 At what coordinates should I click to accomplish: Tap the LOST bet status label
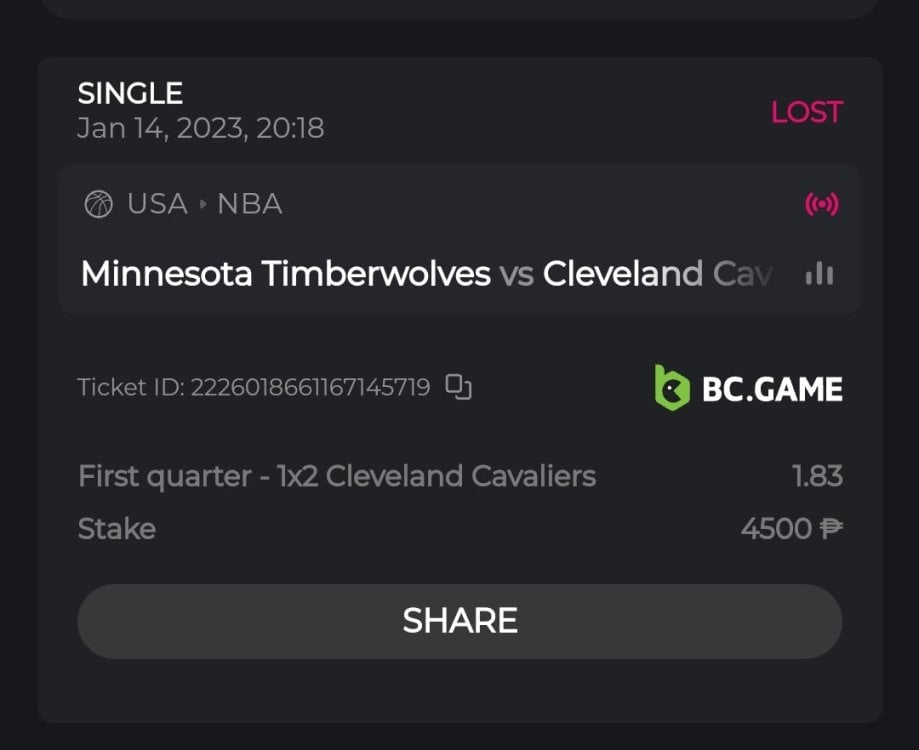pos(806,112)
